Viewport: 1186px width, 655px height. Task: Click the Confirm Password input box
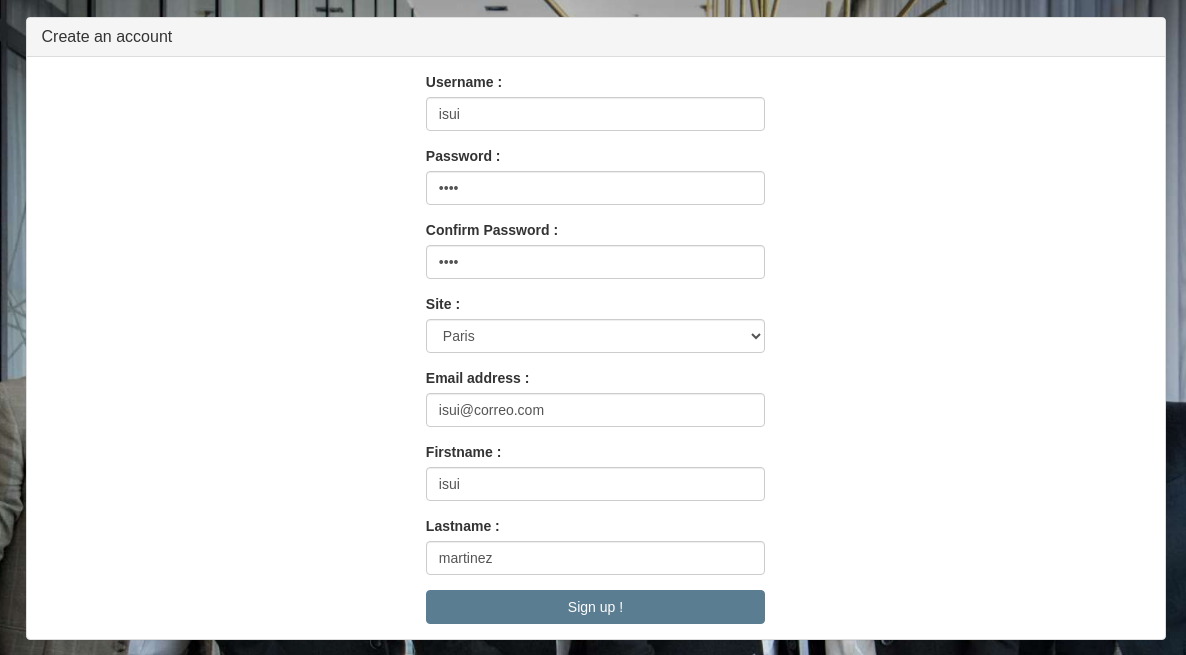click(595, 262)
